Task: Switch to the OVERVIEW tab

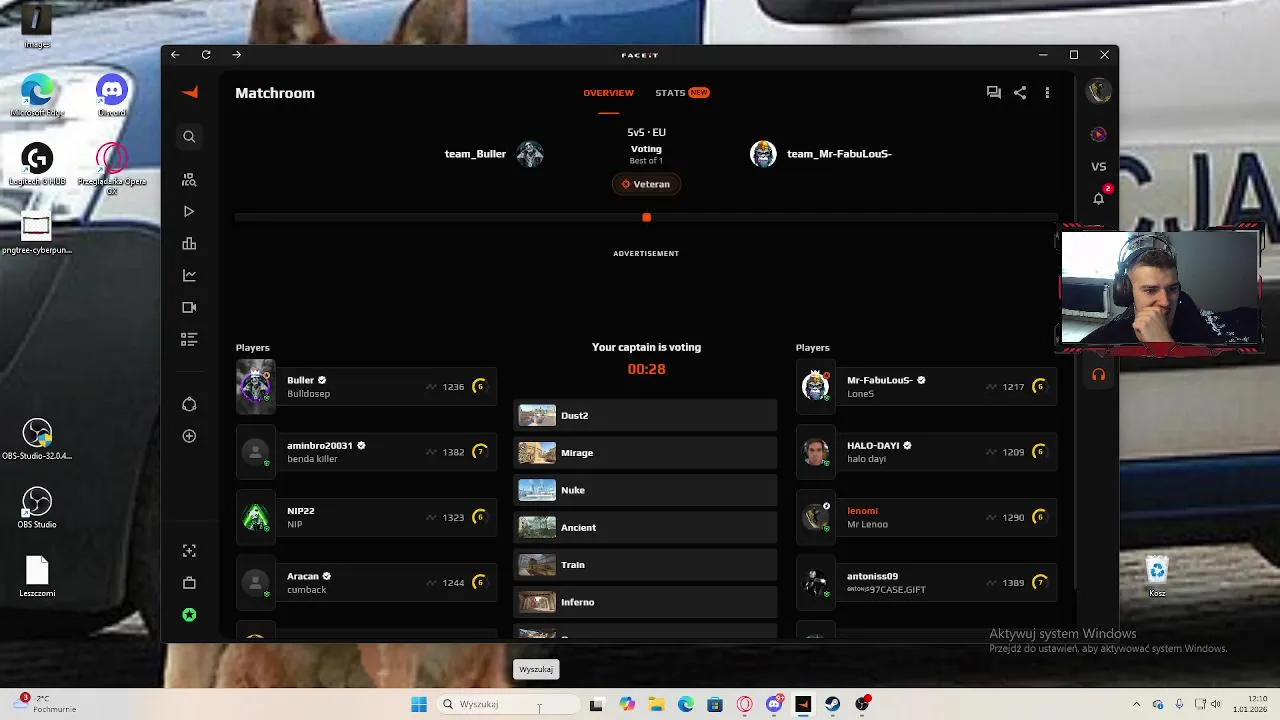Action: click(608, 93)
